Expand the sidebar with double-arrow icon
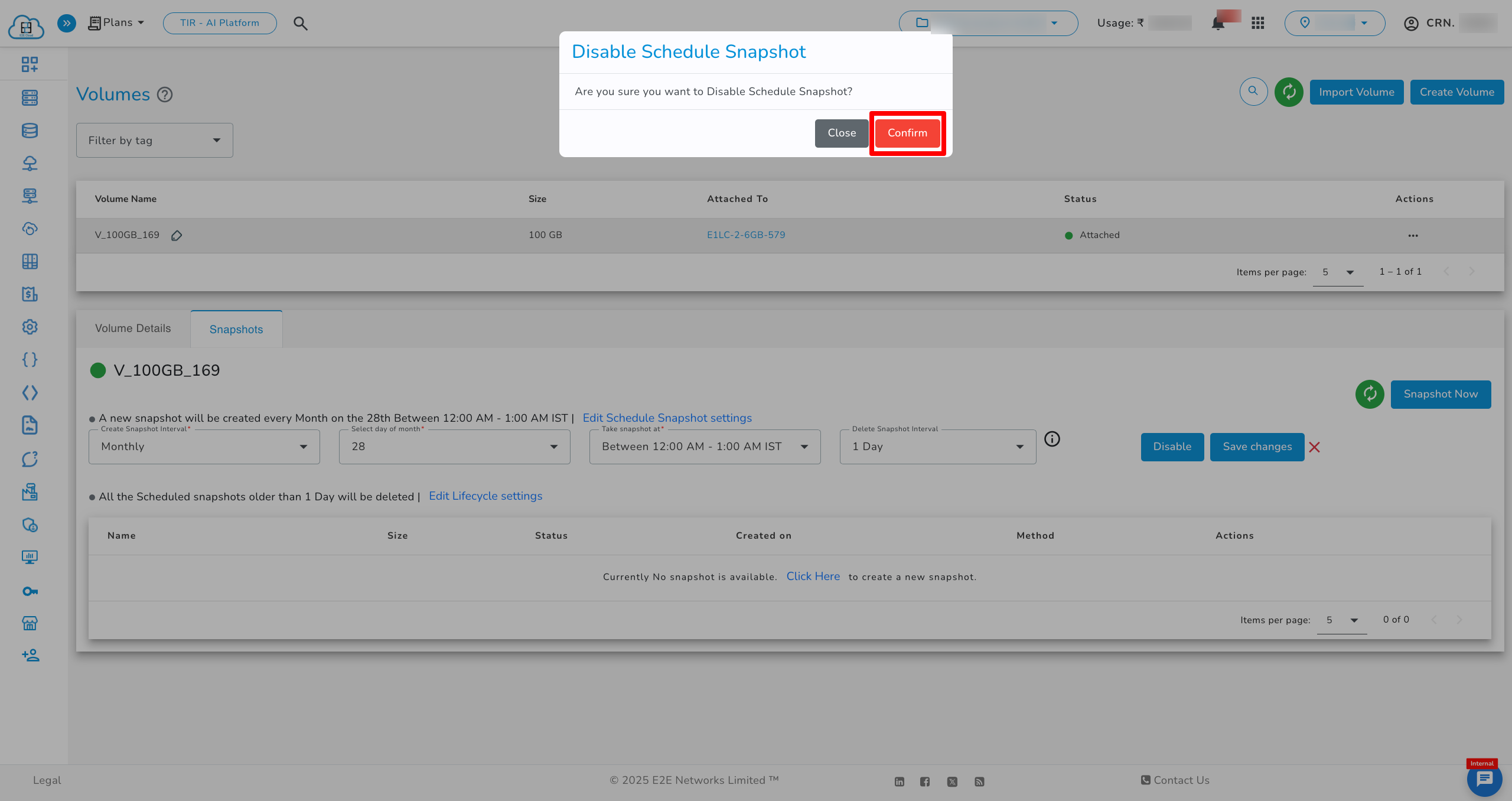Viewport: 1512px width, 801px height. 67,23
